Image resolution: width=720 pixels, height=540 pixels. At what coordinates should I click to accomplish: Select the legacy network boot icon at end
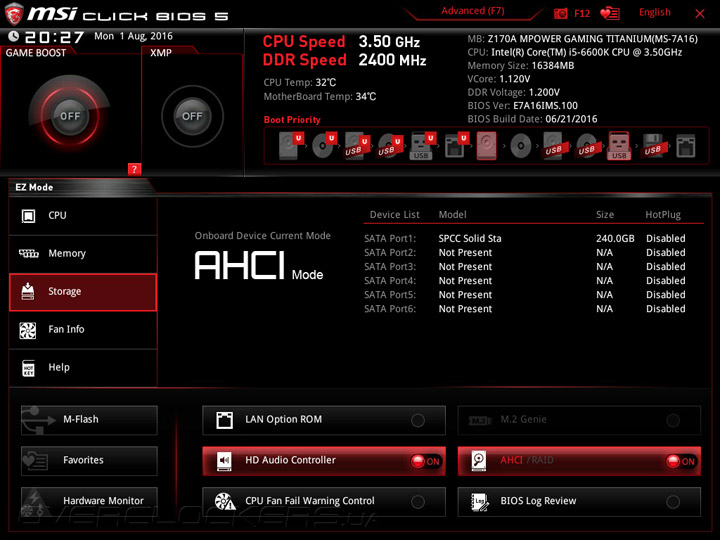coord(686,146)
